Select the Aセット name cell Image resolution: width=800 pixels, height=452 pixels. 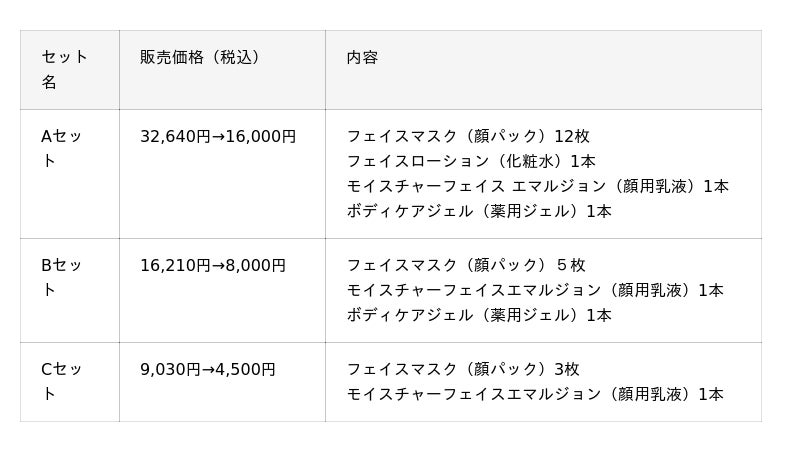click(64, 148)
